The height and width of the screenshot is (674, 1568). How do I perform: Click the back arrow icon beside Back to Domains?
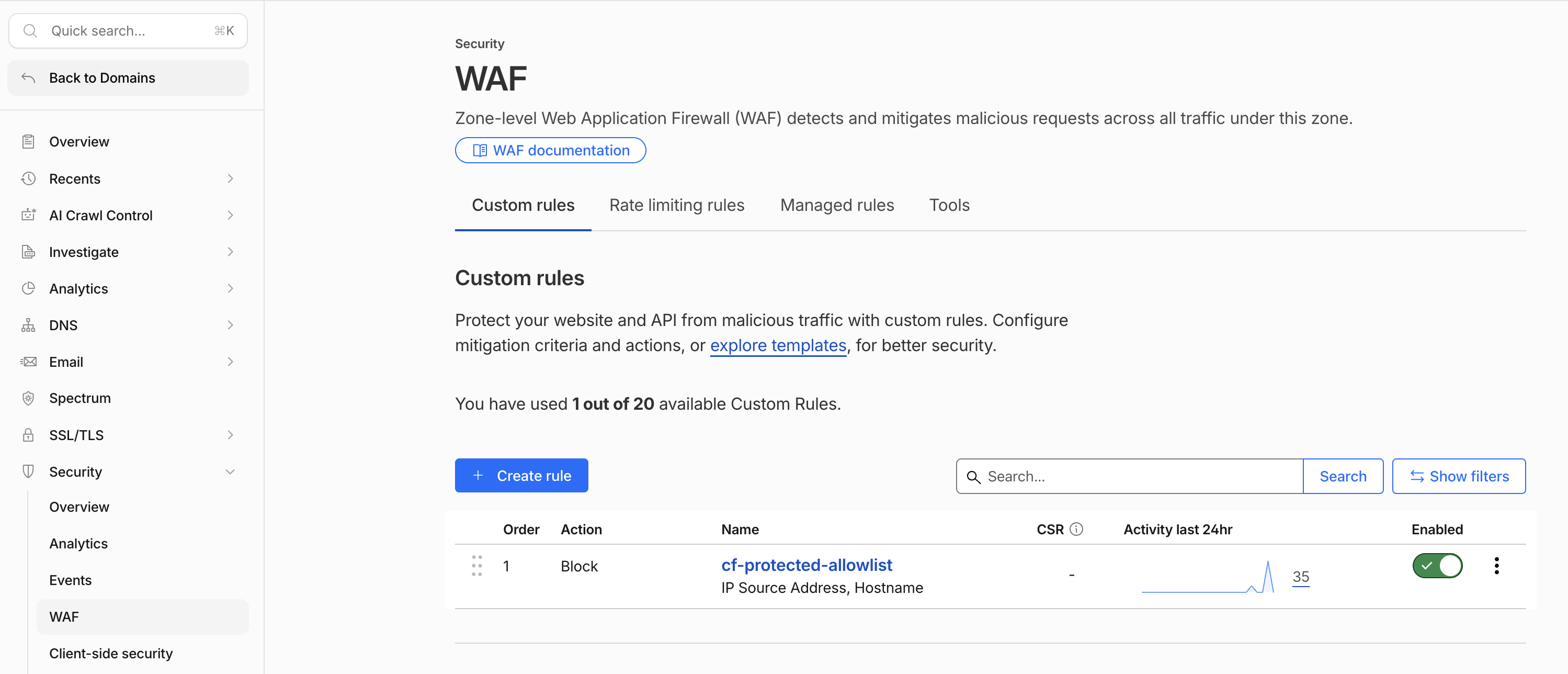tap(28, 77)
